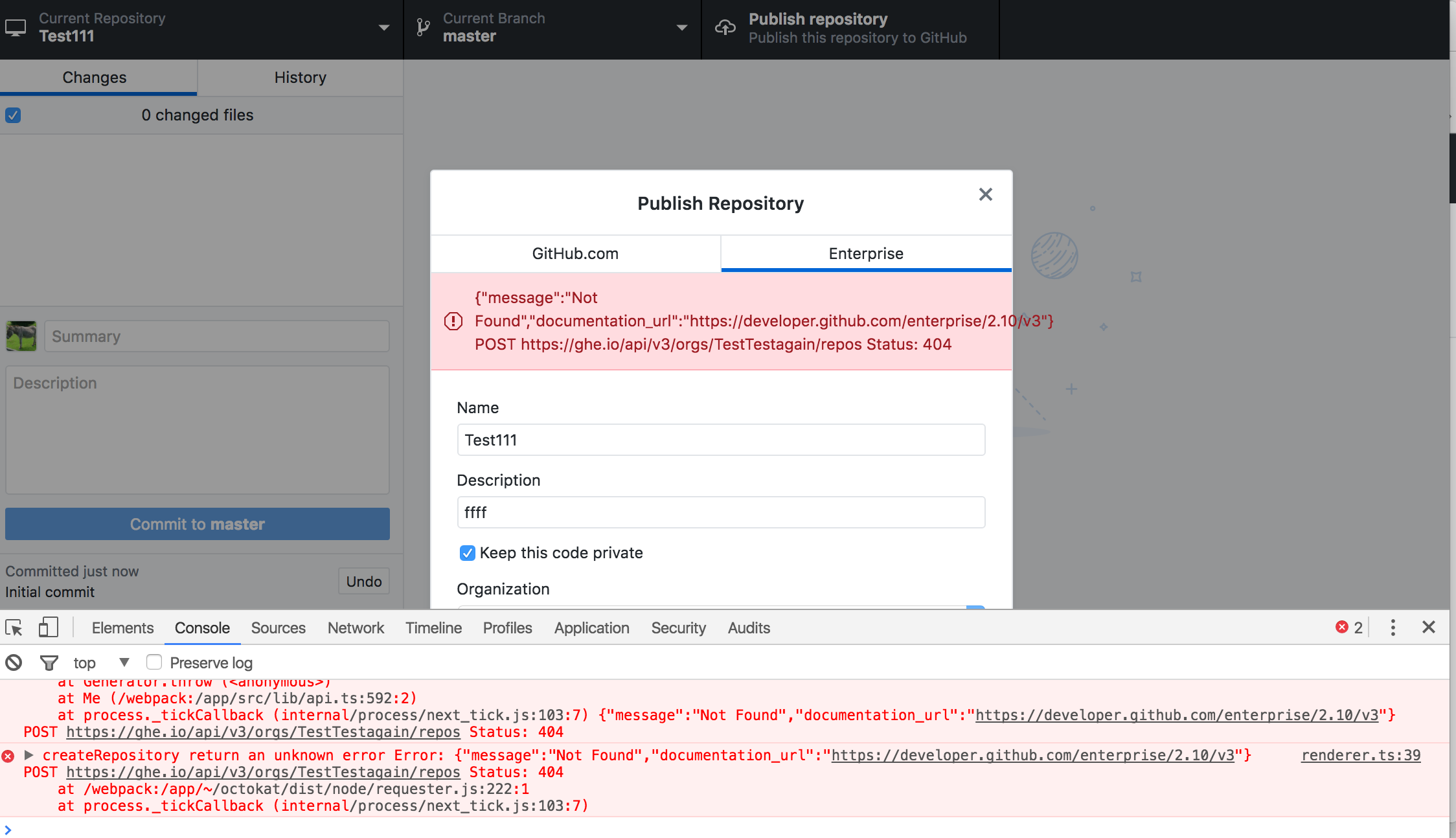Click the Name field containing Test111

coord(721,440)
